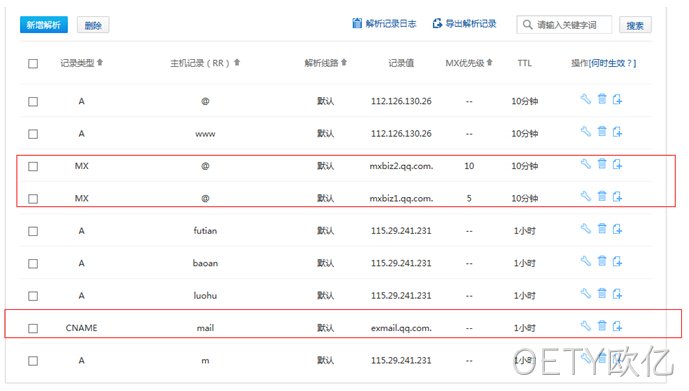Sort by 记录类型 column arrow
Viewport: 689px width, 391px height.
pos(100,62)
